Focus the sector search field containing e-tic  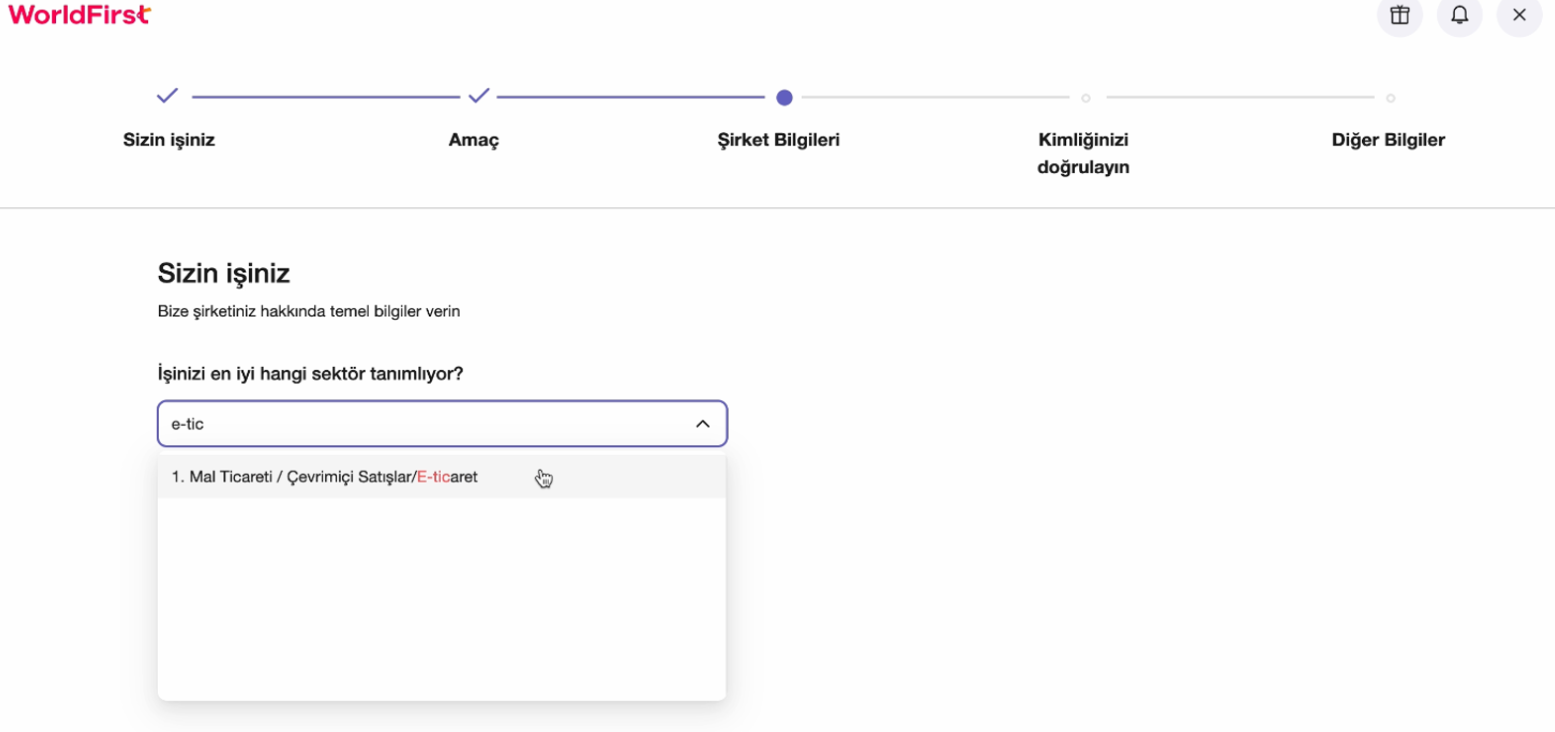(420, 424)
